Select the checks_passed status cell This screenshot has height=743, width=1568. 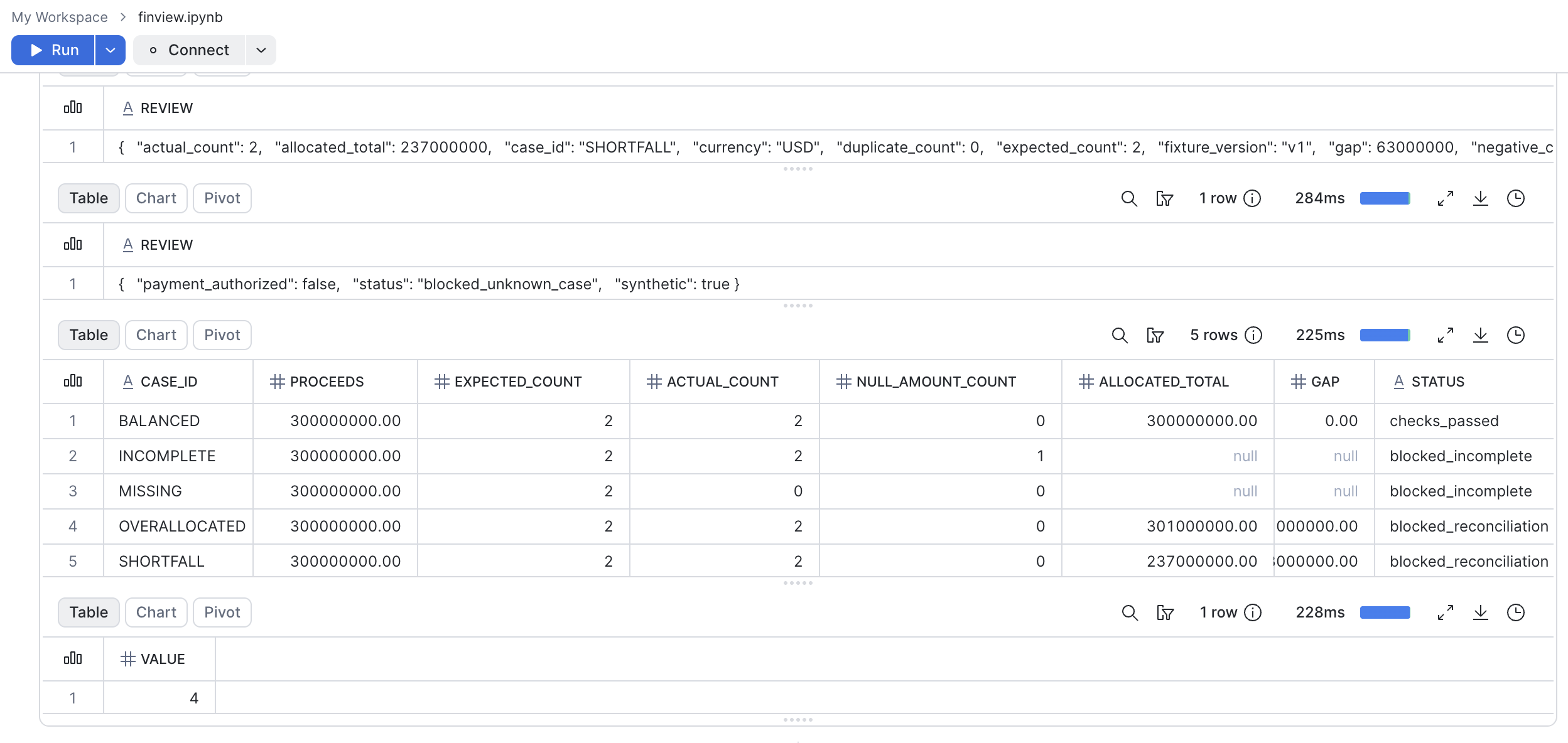(1464, 420)
